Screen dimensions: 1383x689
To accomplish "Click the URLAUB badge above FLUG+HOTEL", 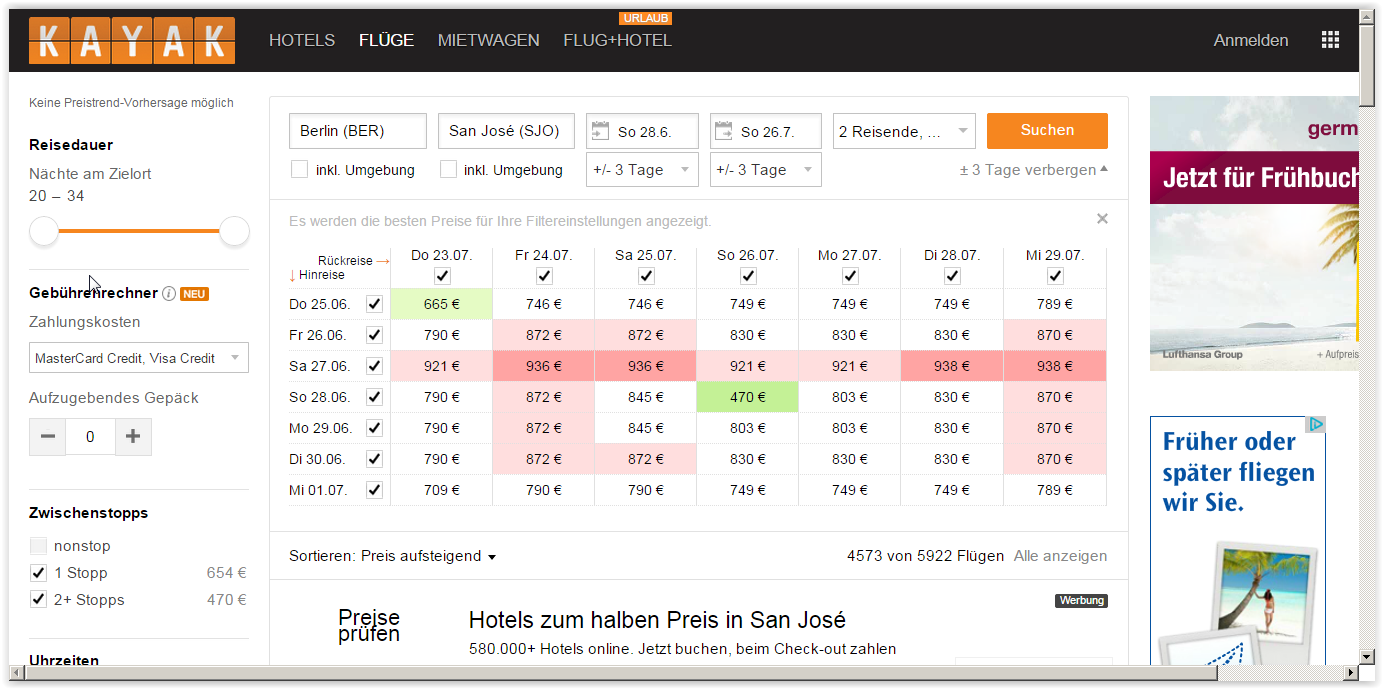I will (645, 19).
